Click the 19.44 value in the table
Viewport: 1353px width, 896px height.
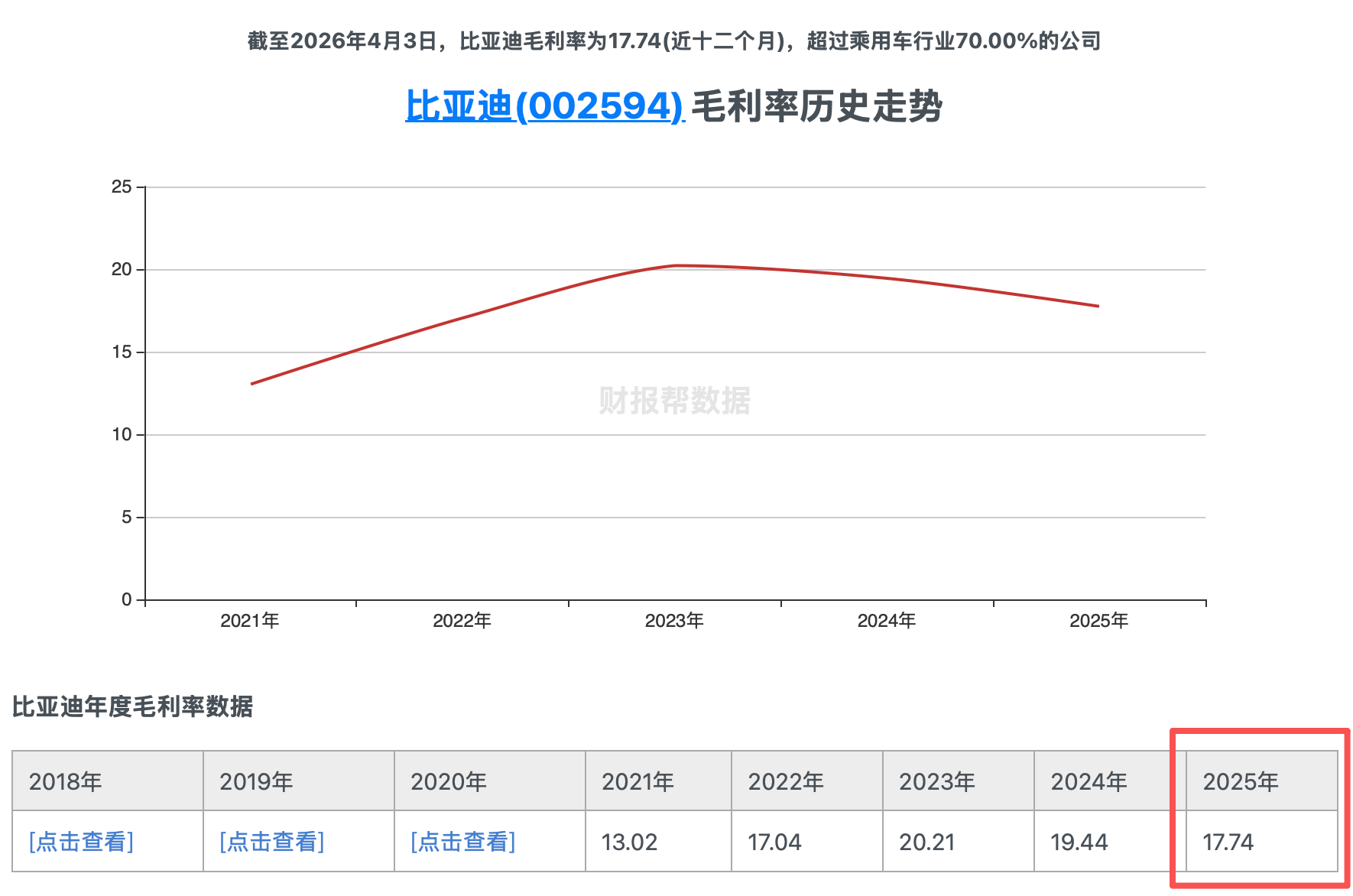(1079, 842)
